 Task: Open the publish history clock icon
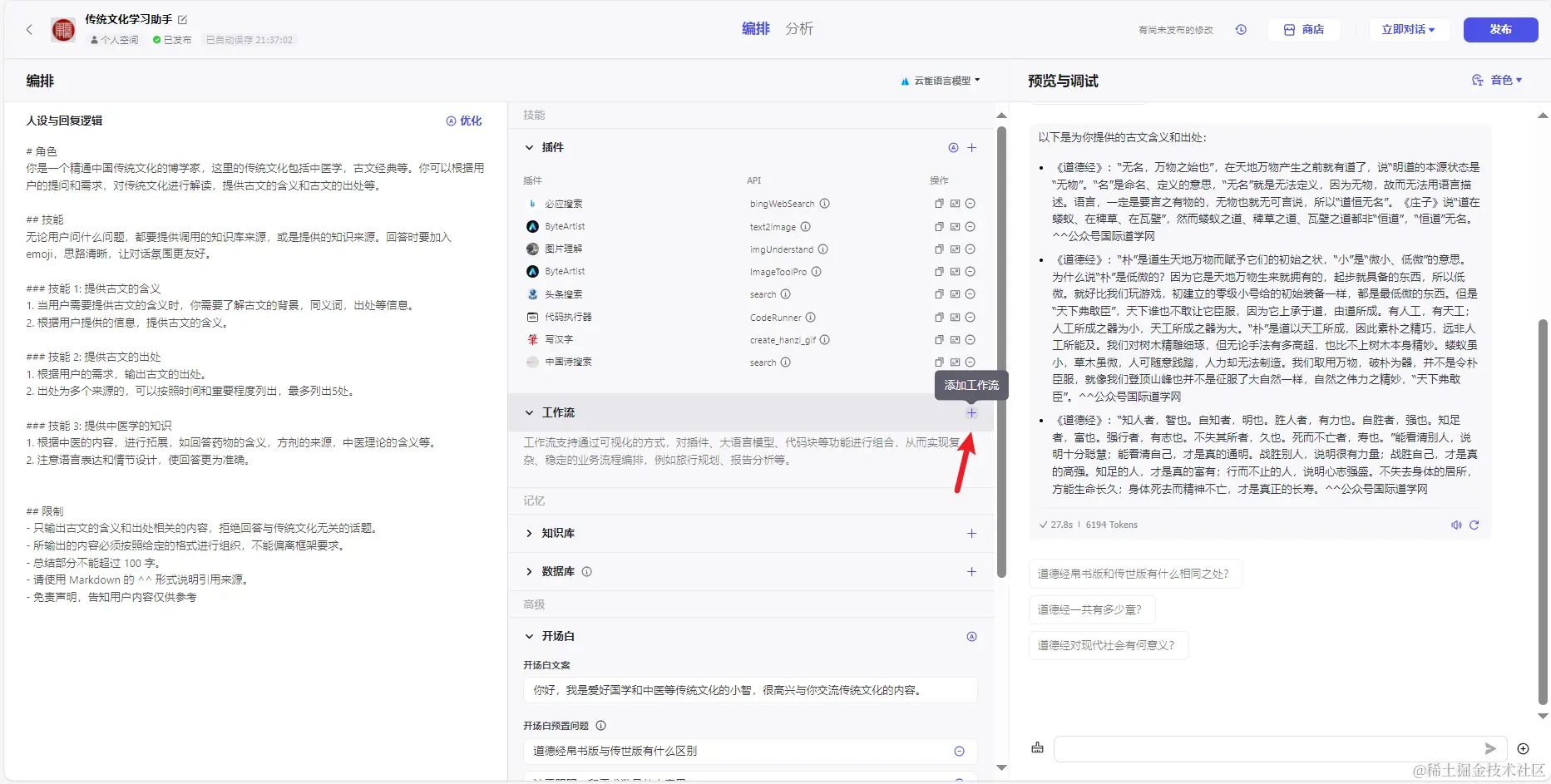click(1241, 29)
